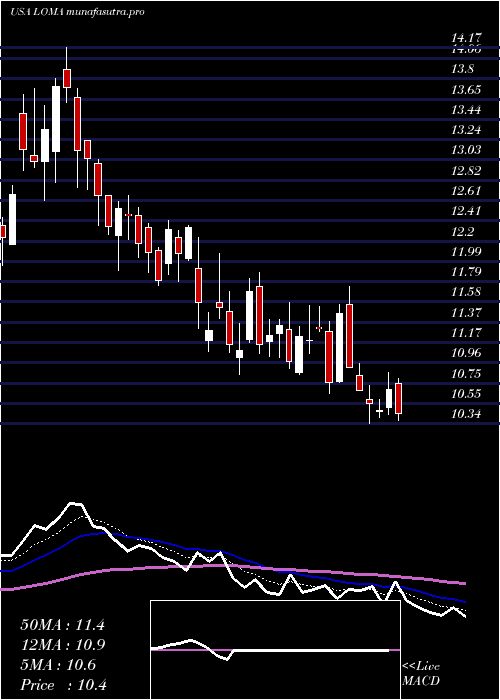The image size is (500, 700).
Task: Click the 11.79 price axis label
Action: tap(465, 271)
